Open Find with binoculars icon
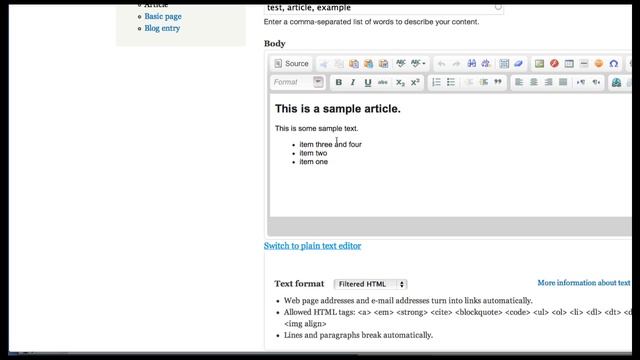This screenshot has width=640, height=360. point(471,63)
